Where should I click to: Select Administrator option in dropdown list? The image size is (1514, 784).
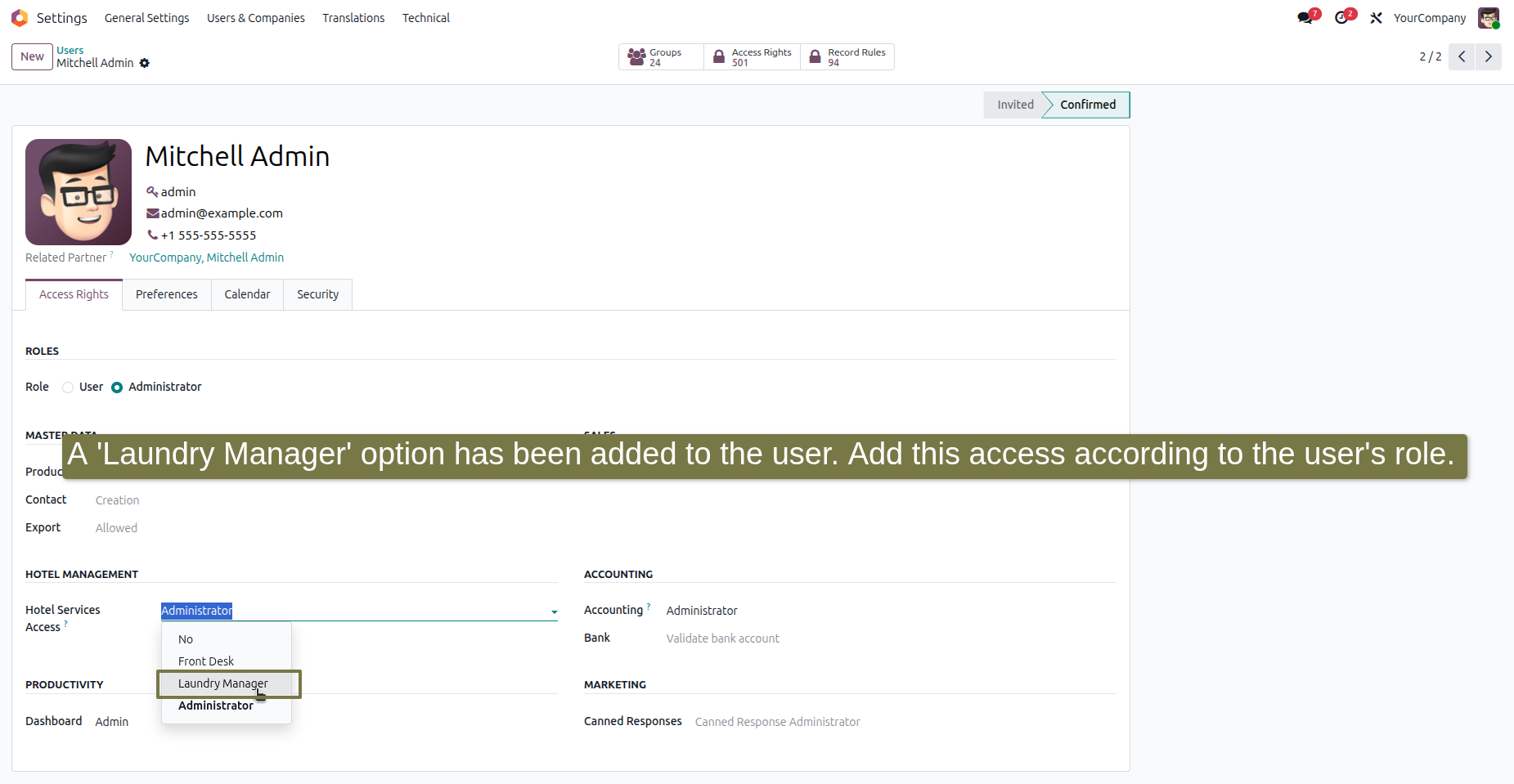point(227,706)
